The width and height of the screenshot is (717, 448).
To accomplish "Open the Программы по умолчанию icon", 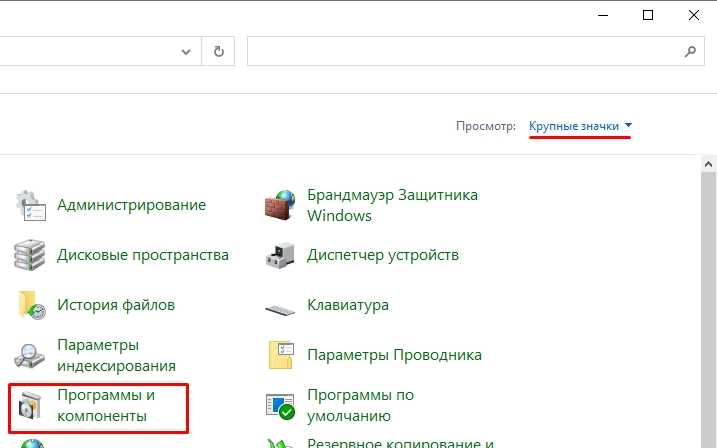I will tap(280, 405).
